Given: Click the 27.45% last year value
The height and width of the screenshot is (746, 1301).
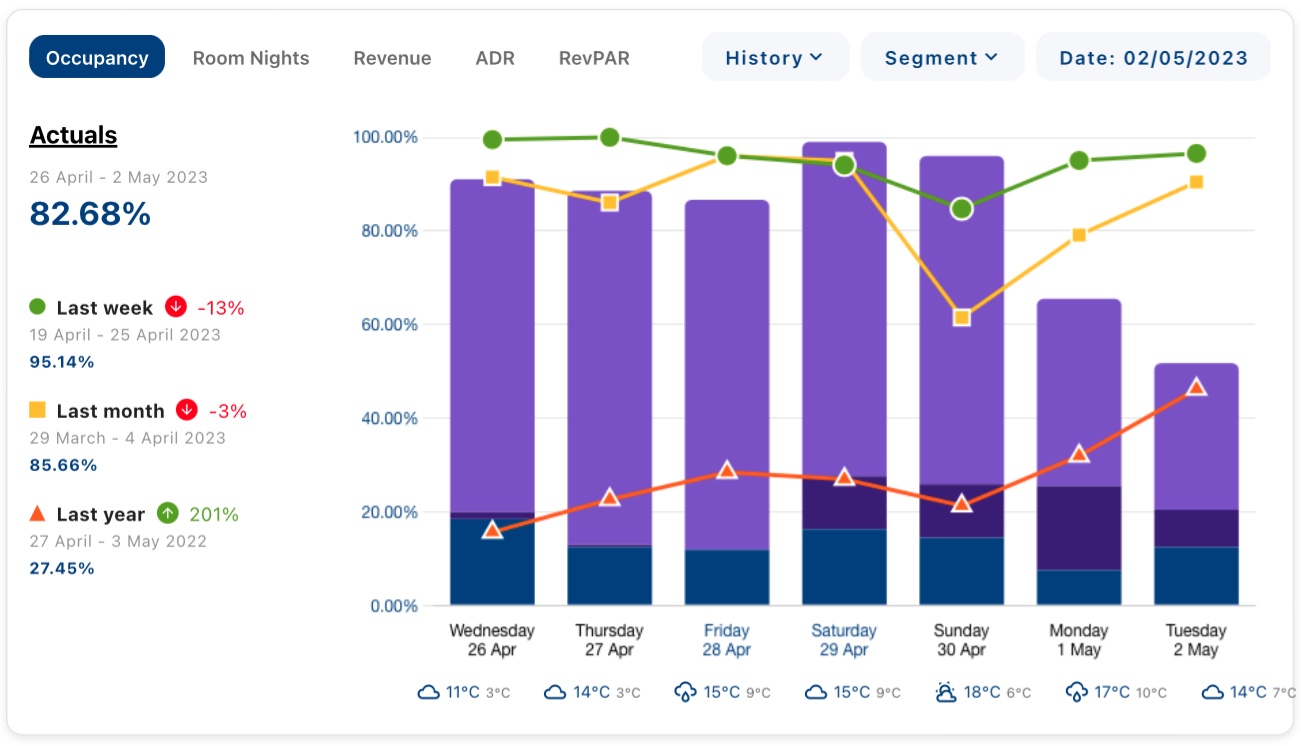Looking at the screenshot, I should tap(62, 568).
